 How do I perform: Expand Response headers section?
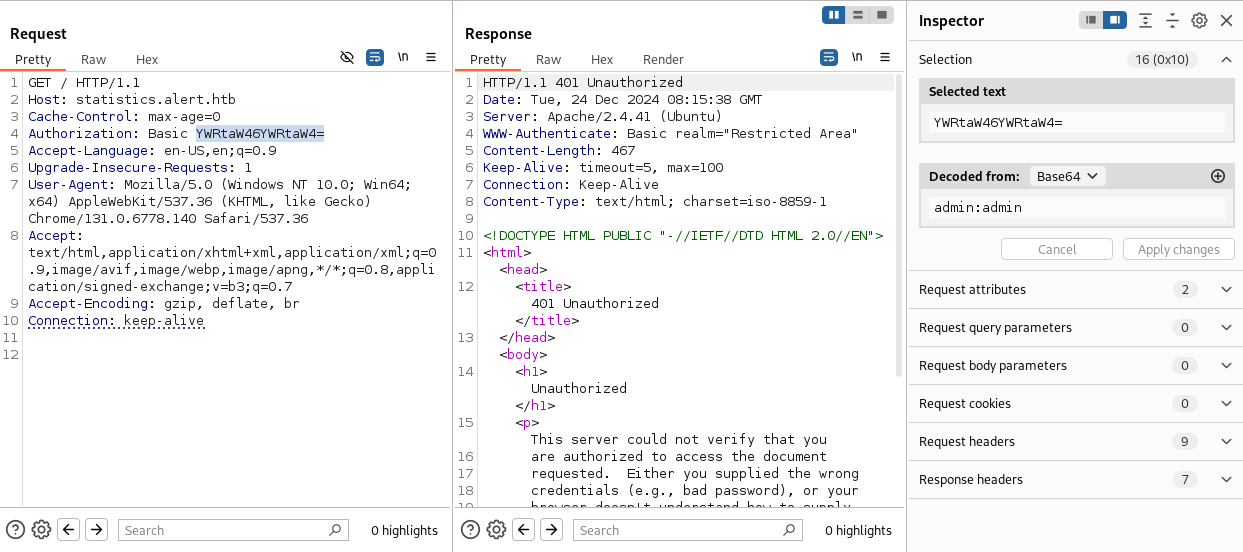1226,480
